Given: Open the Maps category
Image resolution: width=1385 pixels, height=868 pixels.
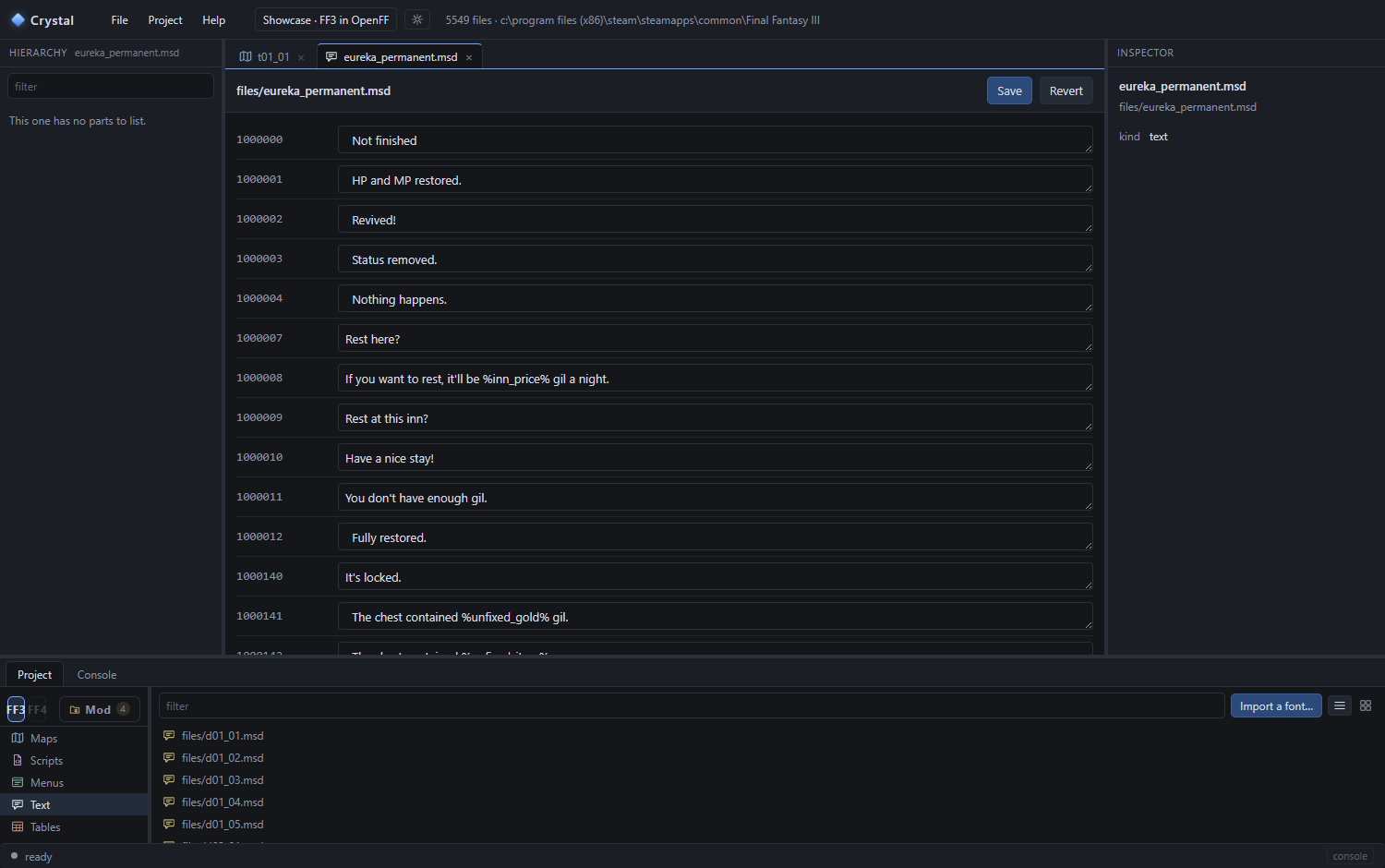Looking at the screenshot, I should [x=74, y=739].
